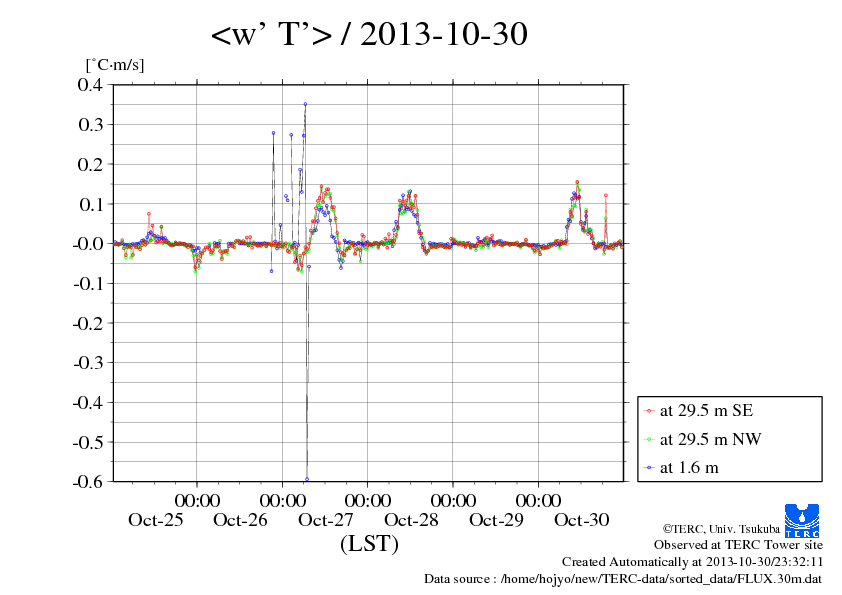Click the y-axis label -0.0
The image size is (842, 595).
[x=88, y=243]
